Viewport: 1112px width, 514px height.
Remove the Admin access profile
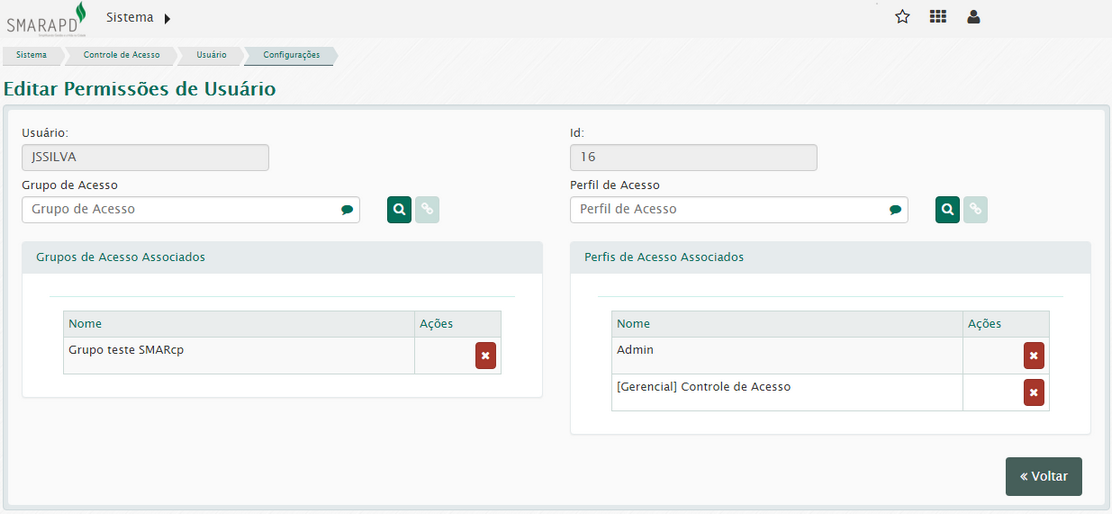click(1033, 356)
